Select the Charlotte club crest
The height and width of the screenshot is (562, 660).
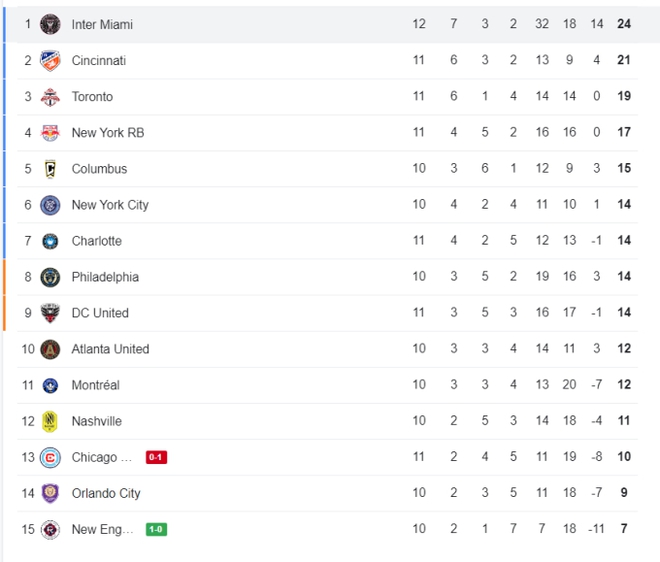(x=50, y=241)
